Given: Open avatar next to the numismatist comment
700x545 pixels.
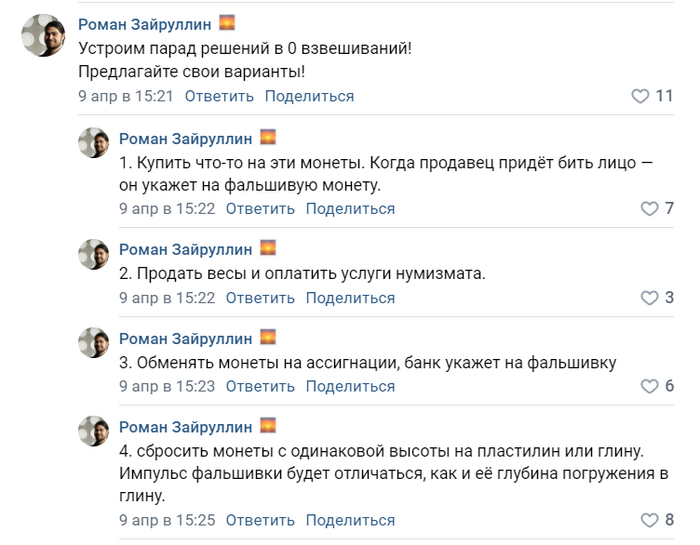Looking at the screenshot, I should pyautogui.click(x=94, y=254).
